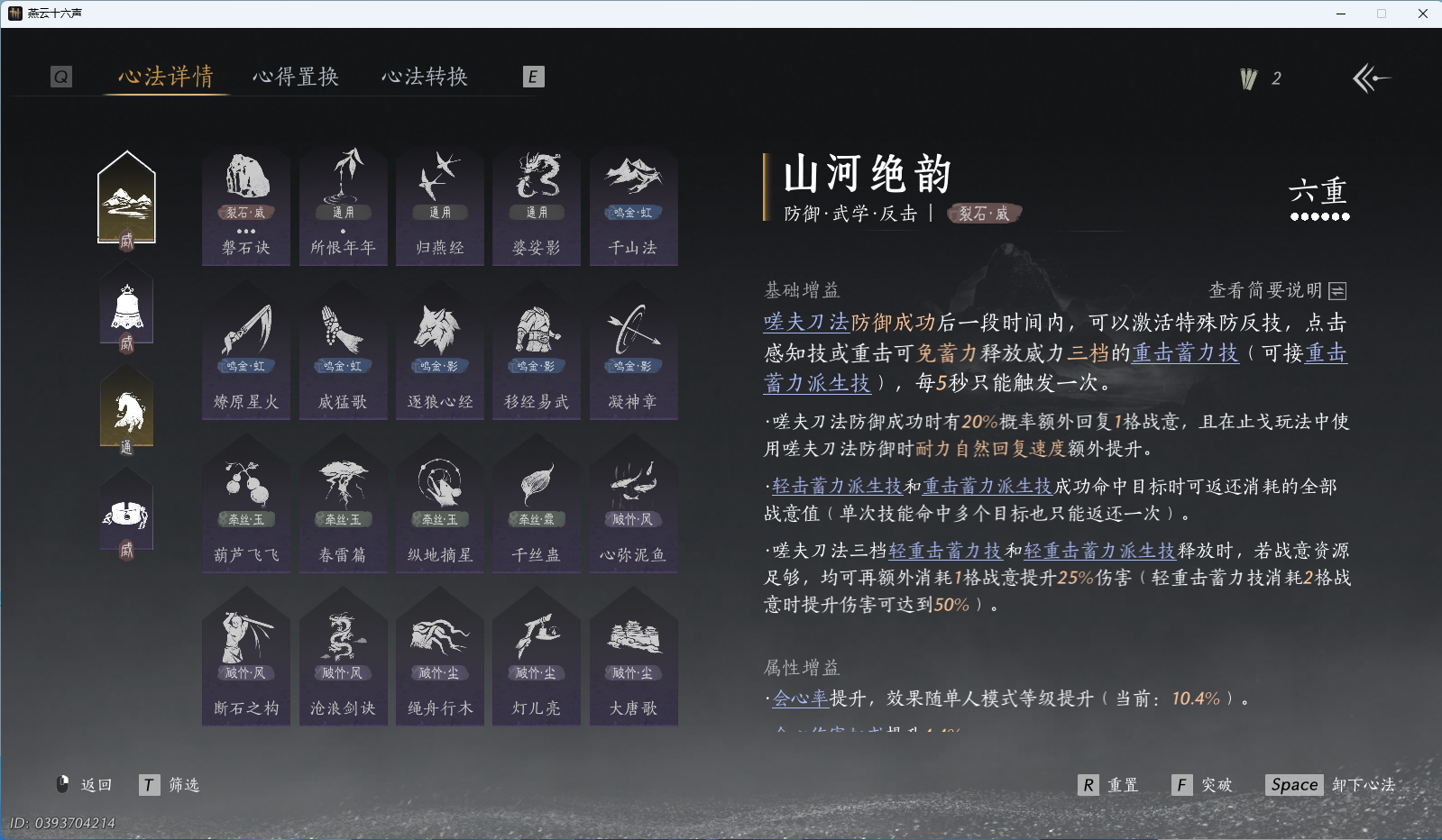Screen dimensions: 1442x840
Task: Click the 六重 level indicator
Action: [x=1318, y=197]
